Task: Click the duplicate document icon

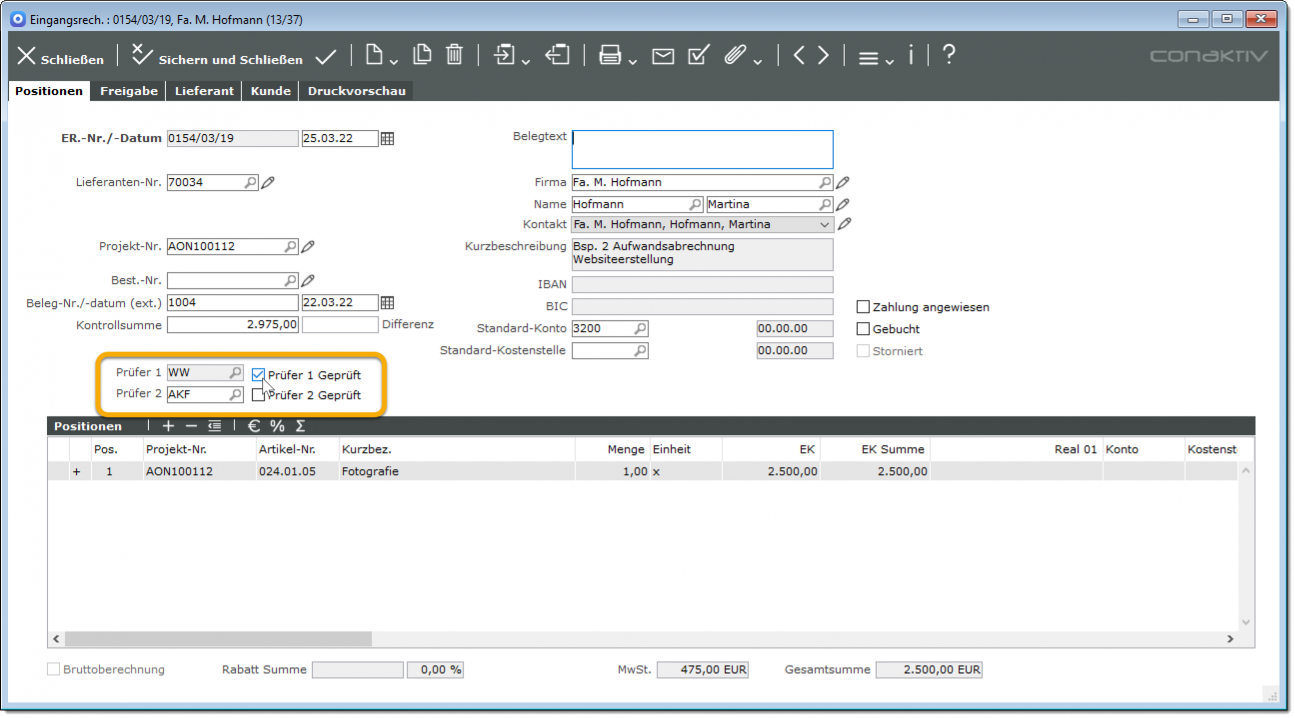Action: pyautogui.click(x=422, y=55)
